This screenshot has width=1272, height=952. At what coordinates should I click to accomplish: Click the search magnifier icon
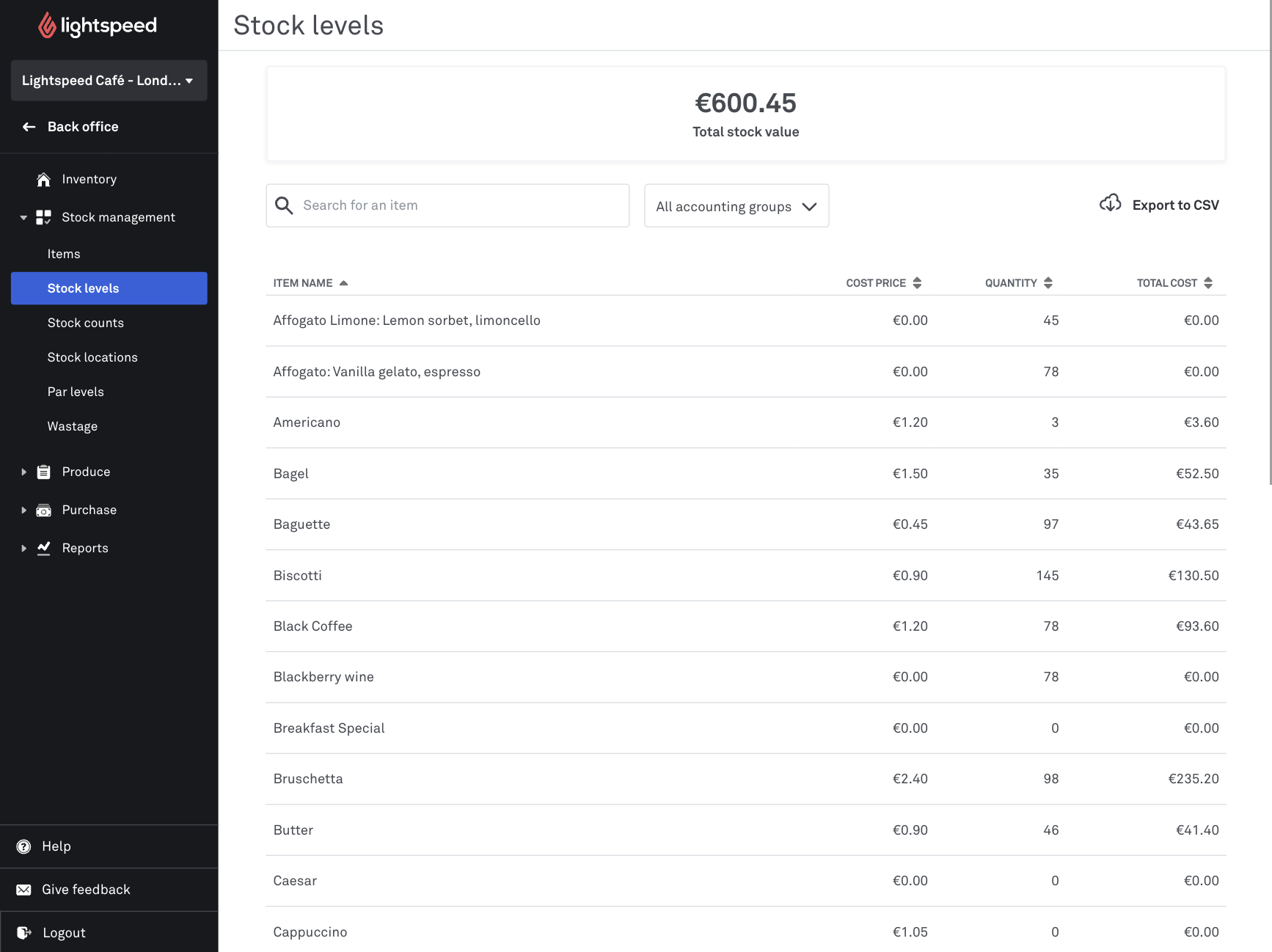(x=284, y=205)
